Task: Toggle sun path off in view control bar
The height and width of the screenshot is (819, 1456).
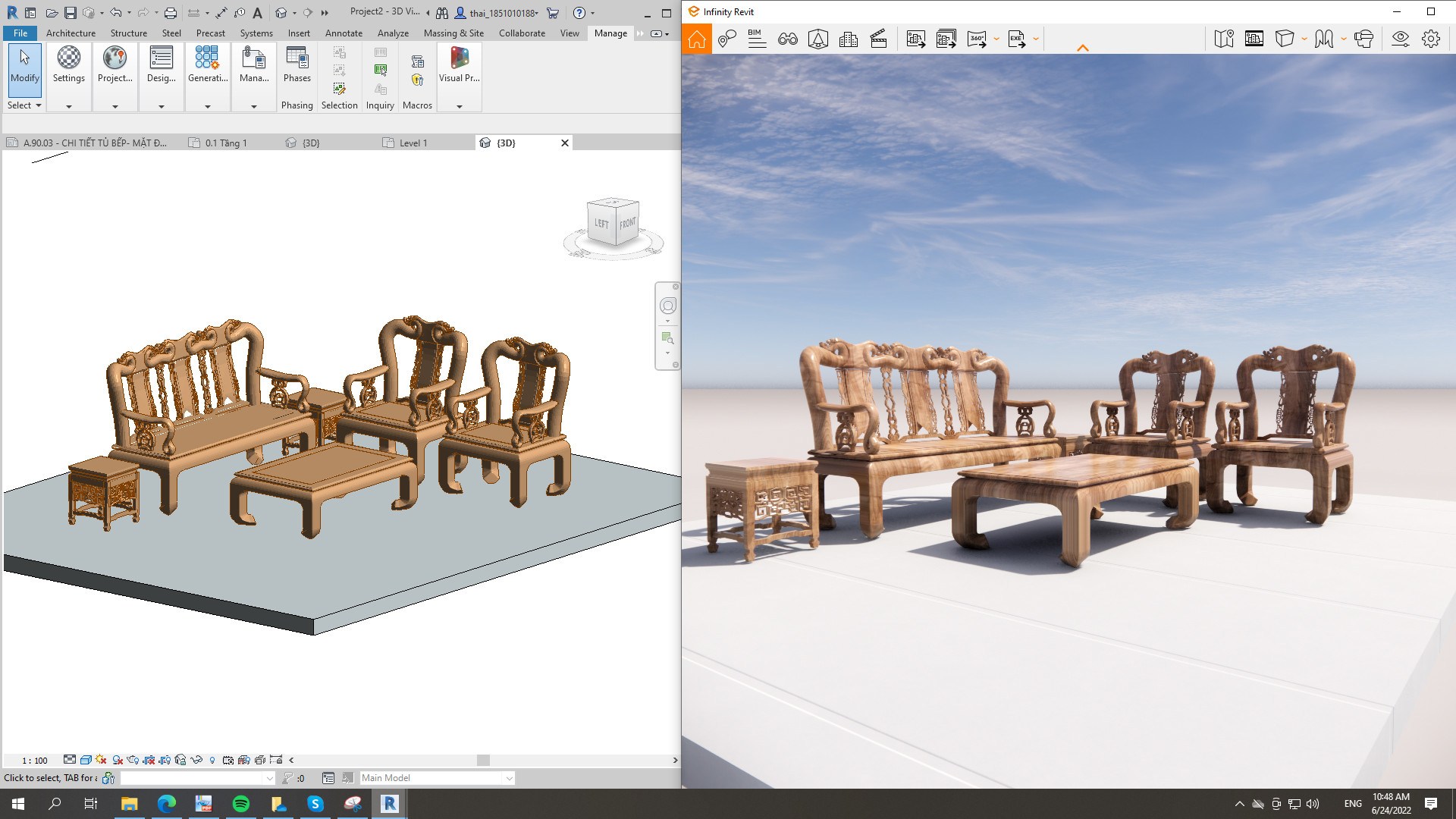Action: [101, 760]
